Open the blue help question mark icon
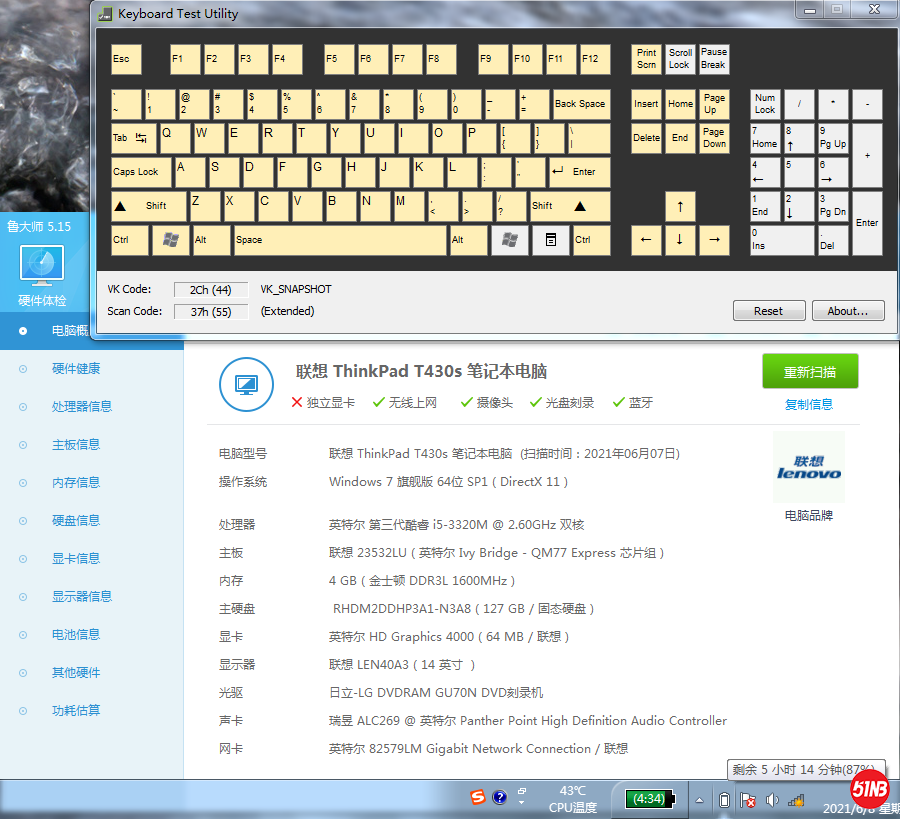Viewport: 900px width, 819px height. click(500, 797)
